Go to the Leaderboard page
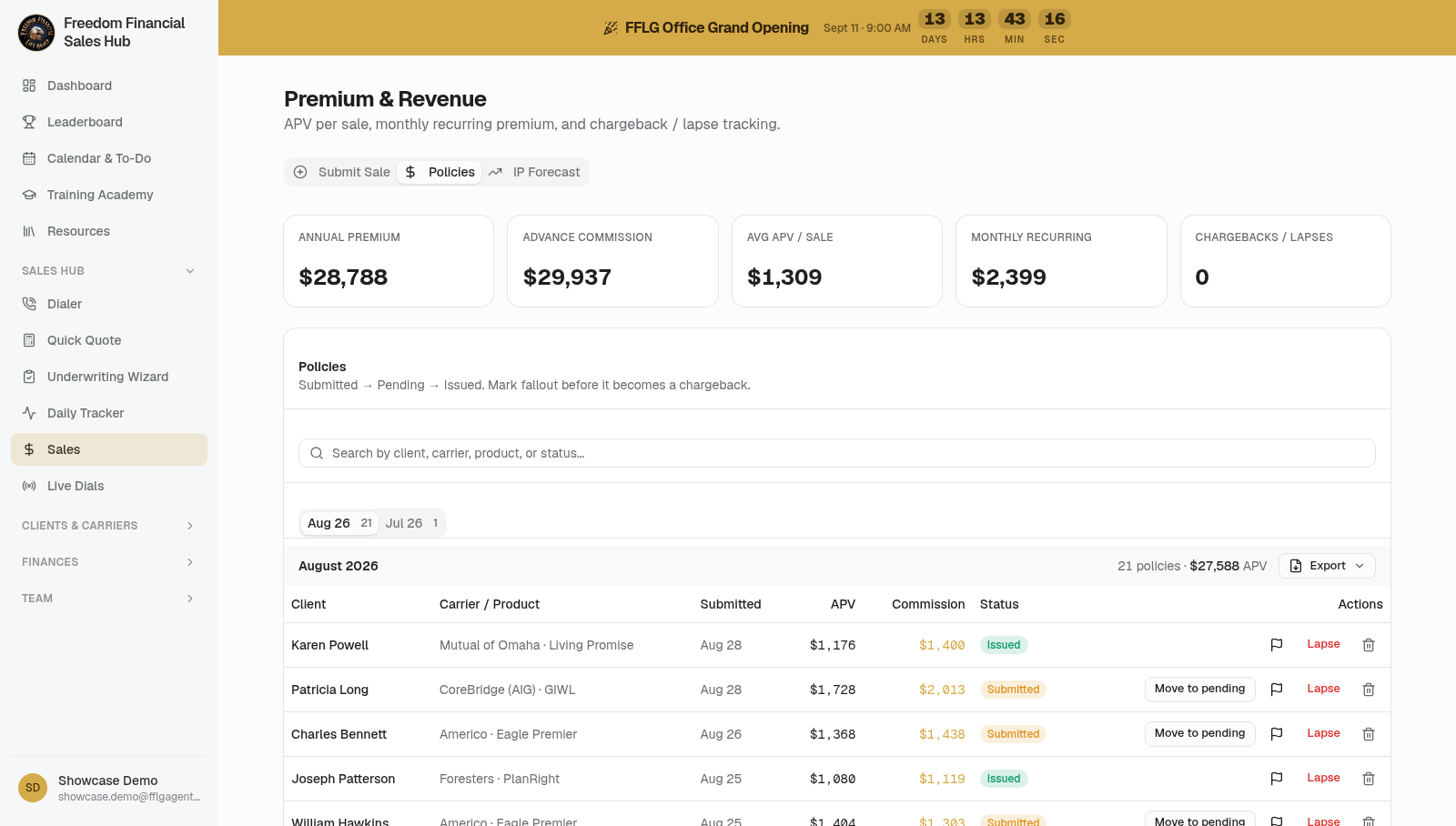This screenshot has width=1456, height=826. click(x=109, y=122)
